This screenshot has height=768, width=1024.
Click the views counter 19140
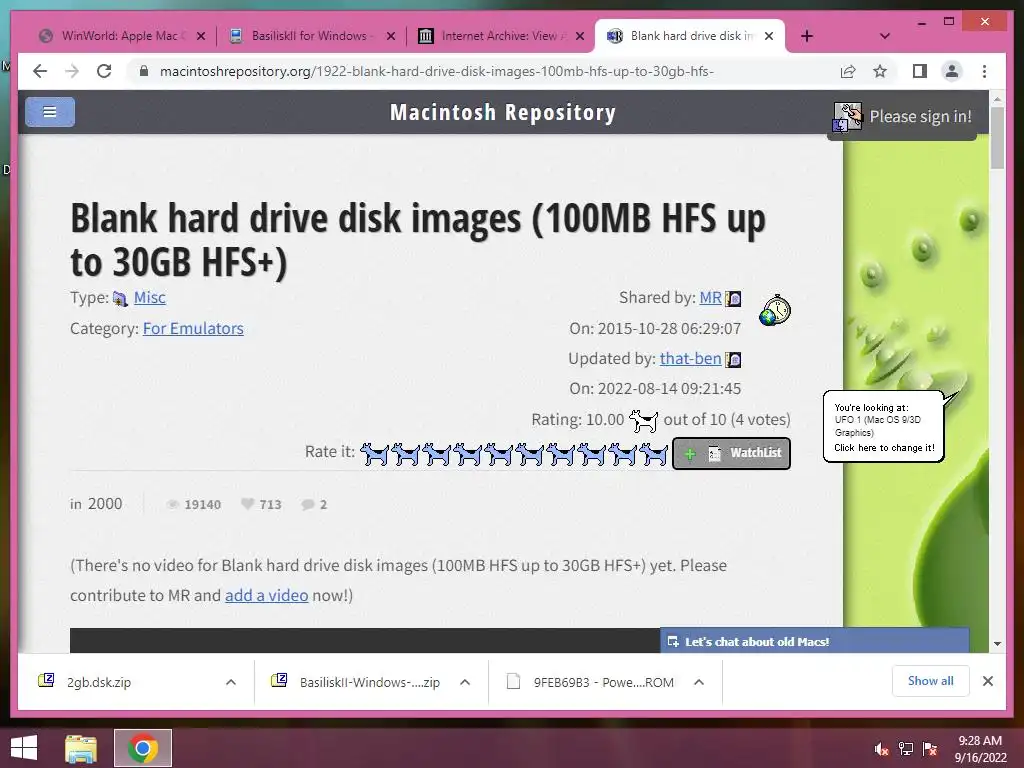pyautogui.click(x=193, y=504)
